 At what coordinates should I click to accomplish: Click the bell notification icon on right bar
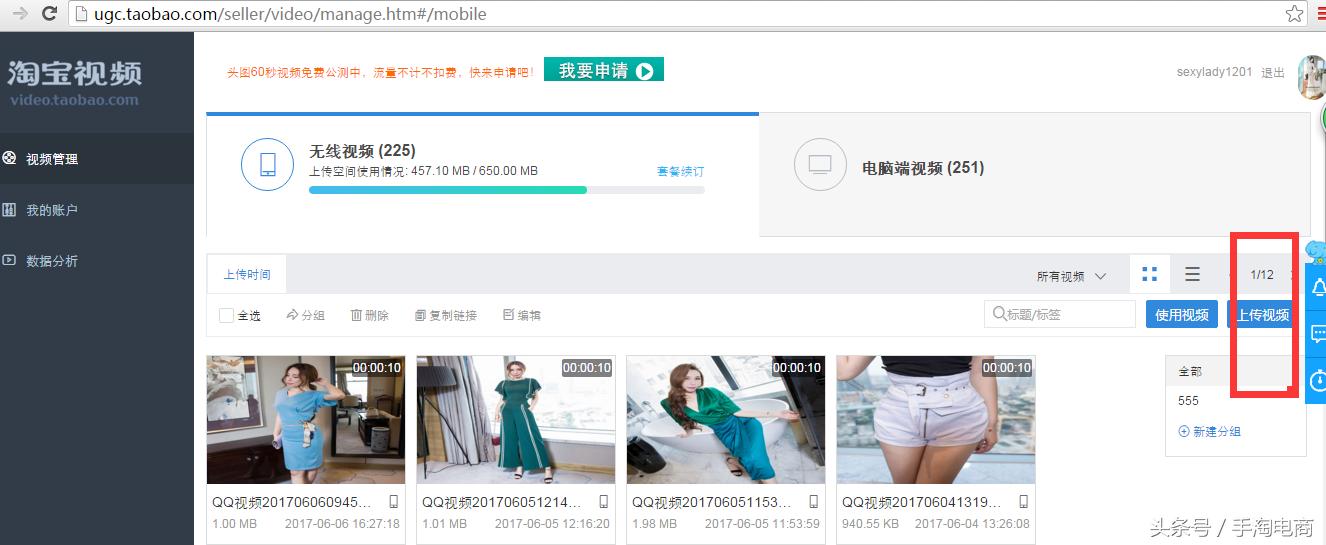tap(1317, 288)
